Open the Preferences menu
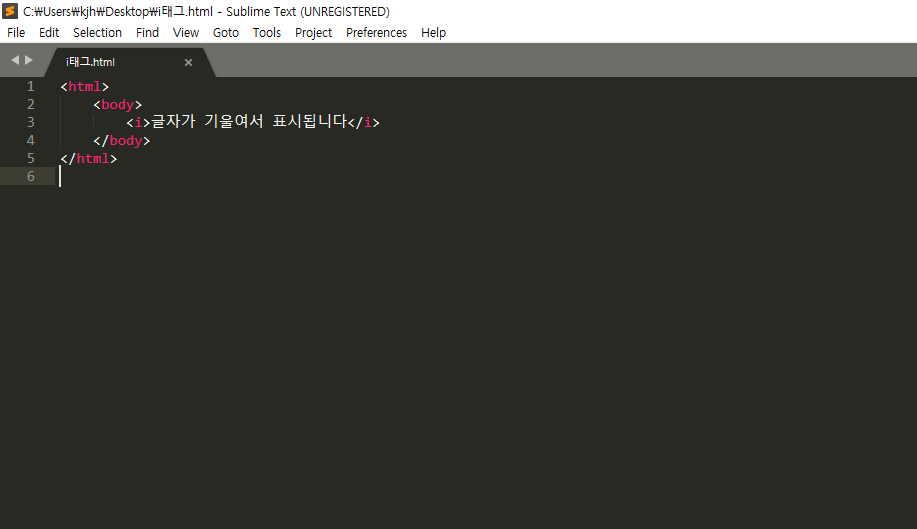This screenshot has width=917, height=529. 377,33
